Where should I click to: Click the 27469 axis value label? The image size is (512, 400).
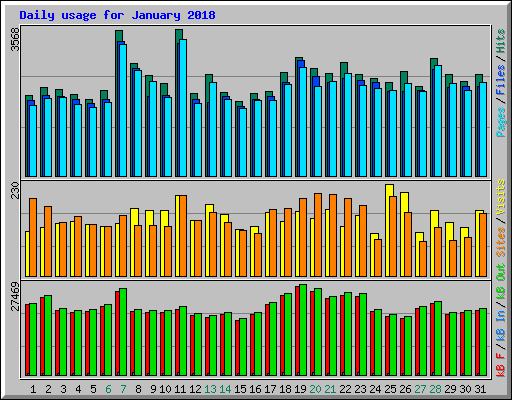(x=15, y=296)
